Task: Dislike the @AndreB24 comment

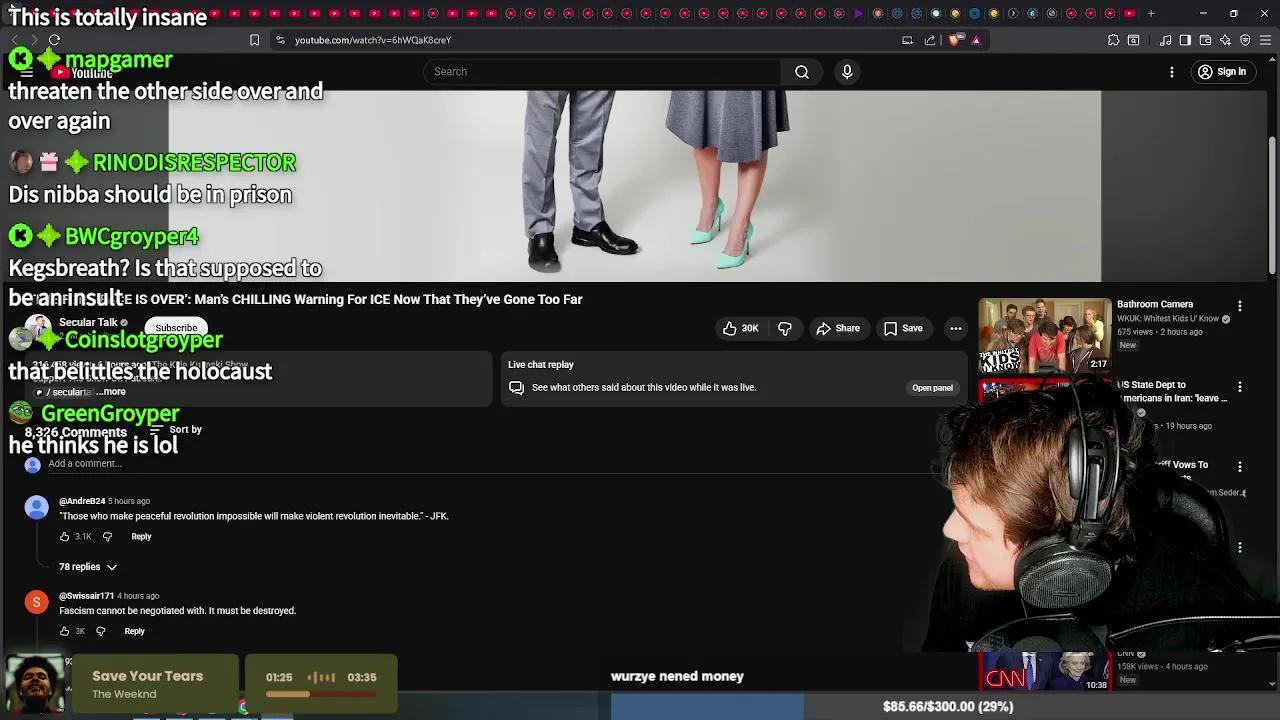Action: [107, 537]
